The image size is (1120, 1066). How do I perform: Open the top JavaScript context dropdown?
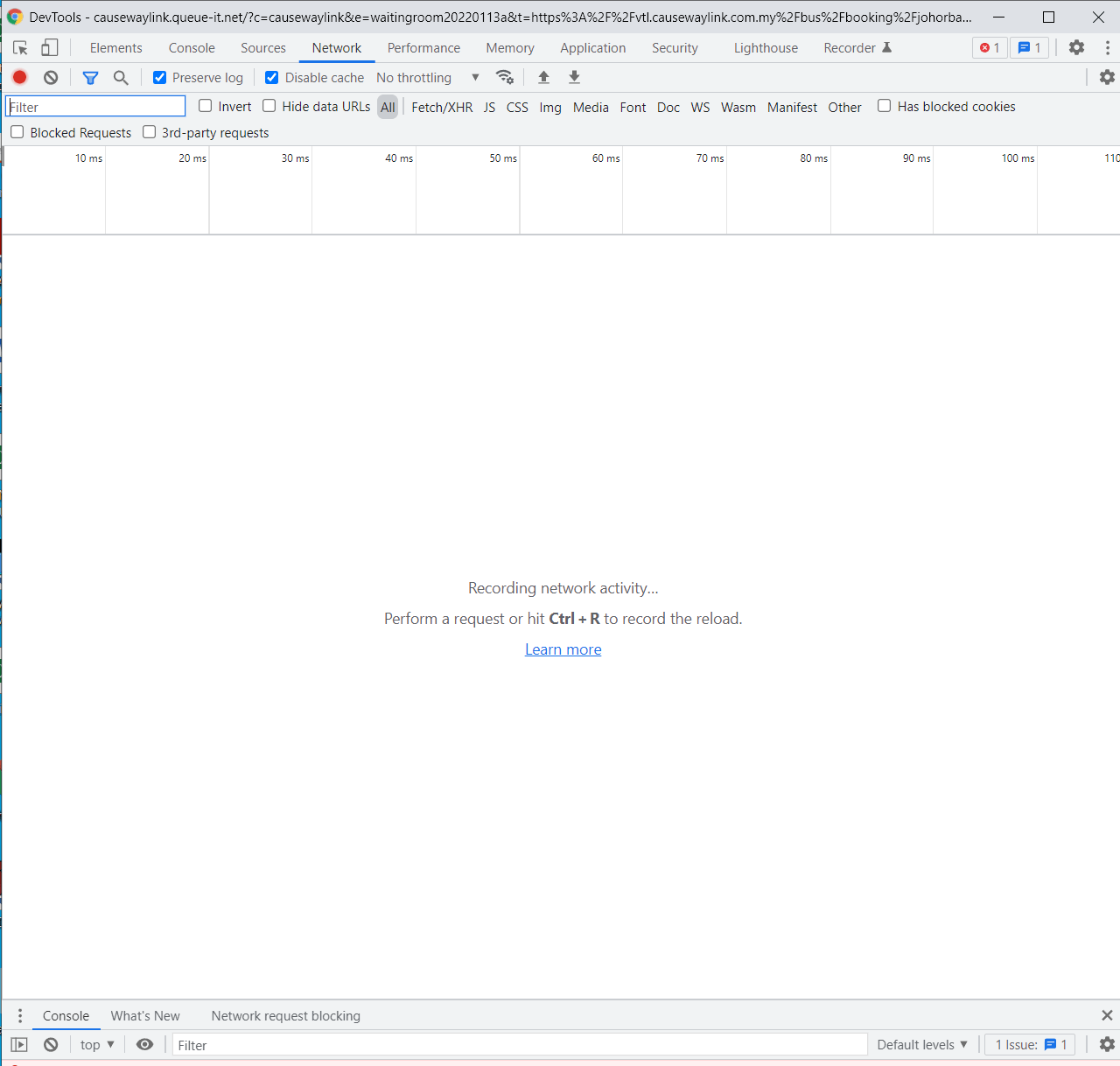[97, 1044]
